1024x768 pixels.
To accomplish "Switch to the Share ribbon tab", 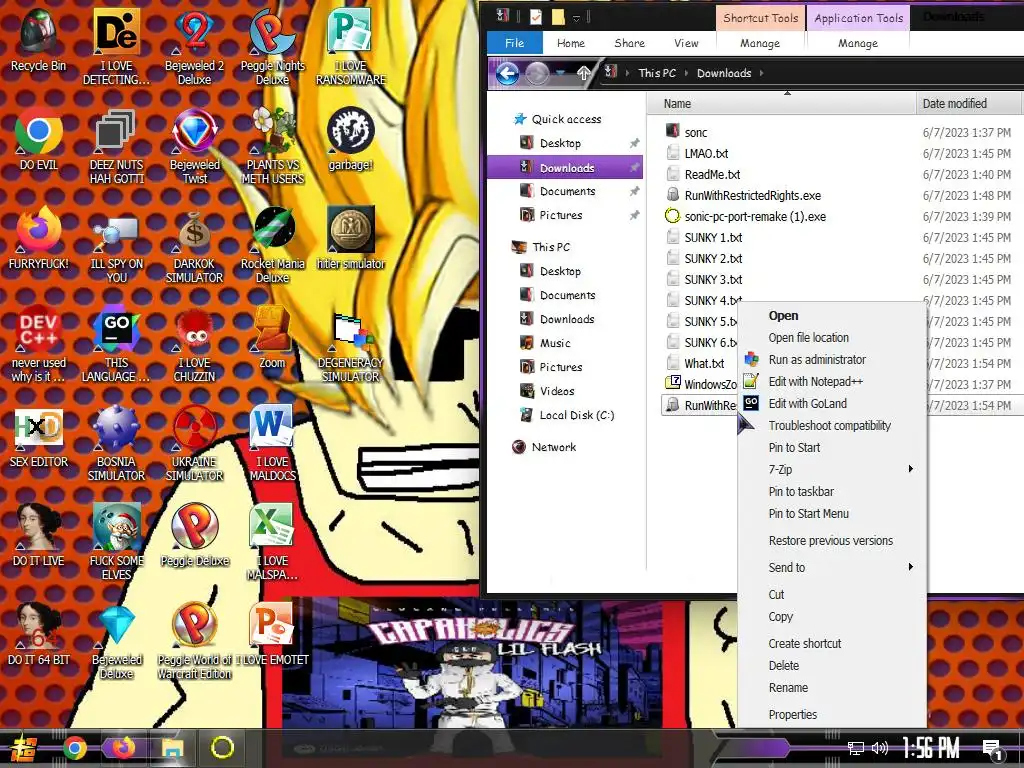I will click(x=630, y=43).
